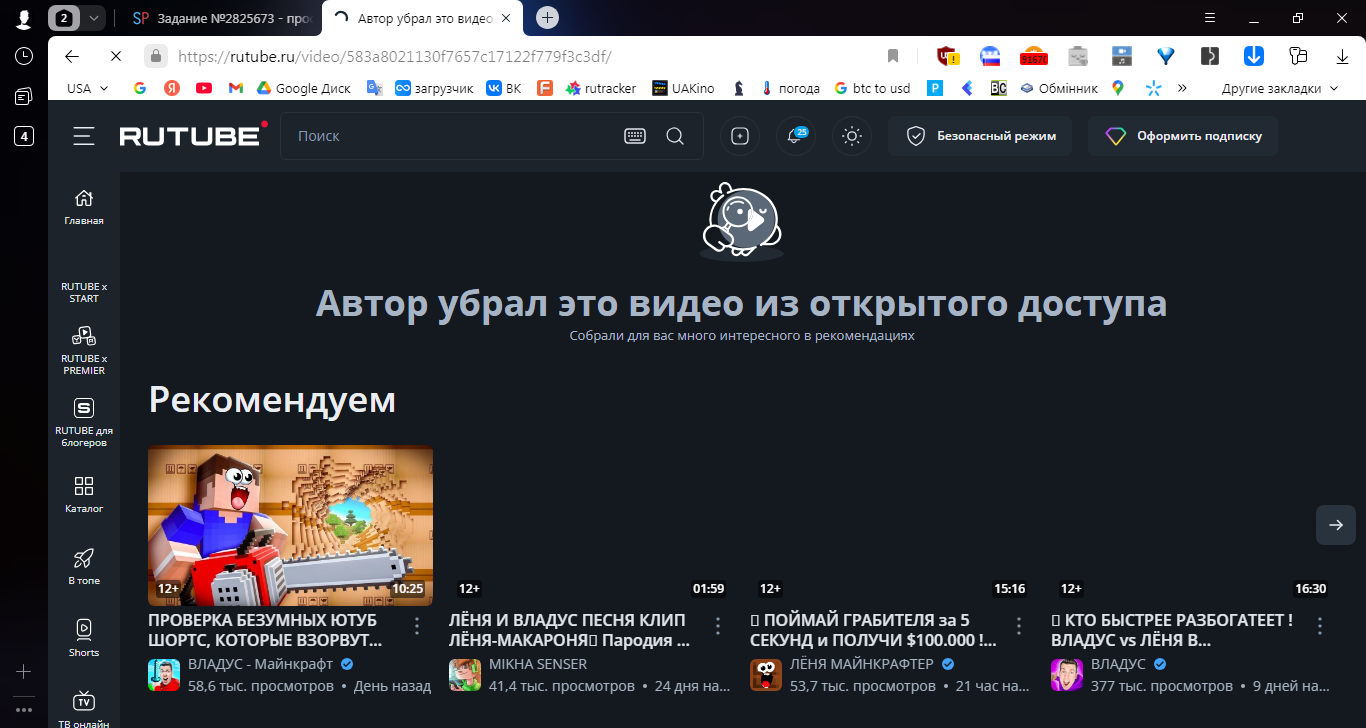Open a new browser tab

tap(547, 18)
